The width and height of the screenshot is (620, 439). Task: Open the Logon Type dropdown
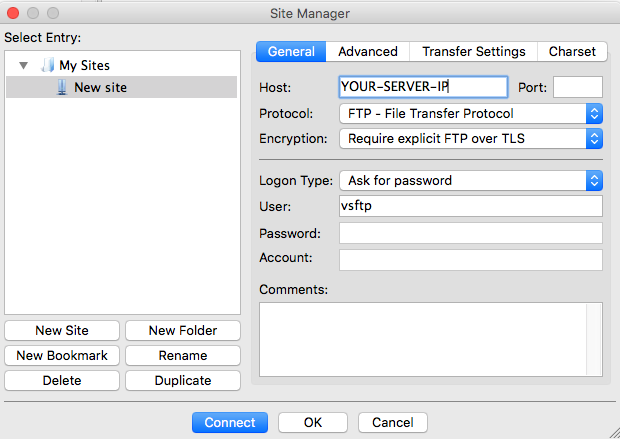tap(471, 181)
